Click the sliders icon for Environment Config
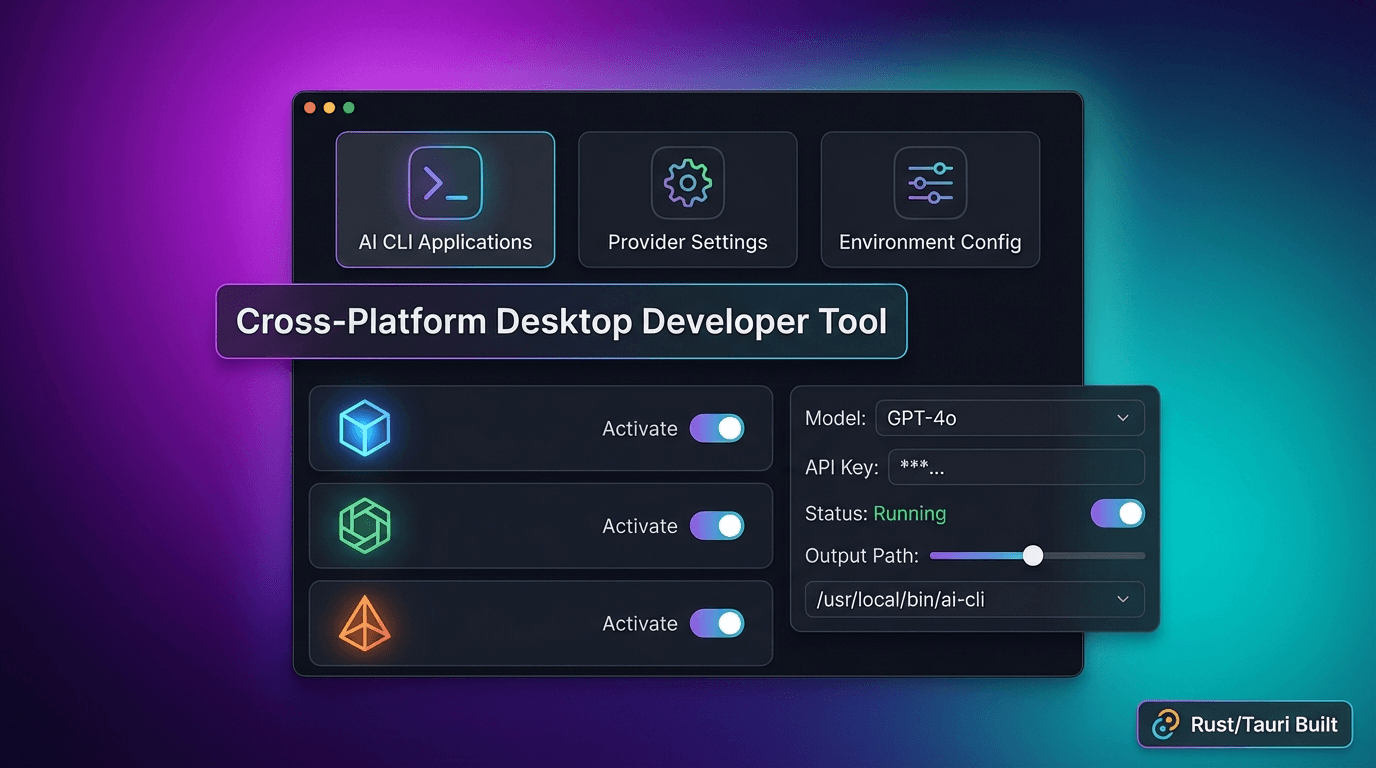Screen dimensions: 1376x768 [930, 183]
